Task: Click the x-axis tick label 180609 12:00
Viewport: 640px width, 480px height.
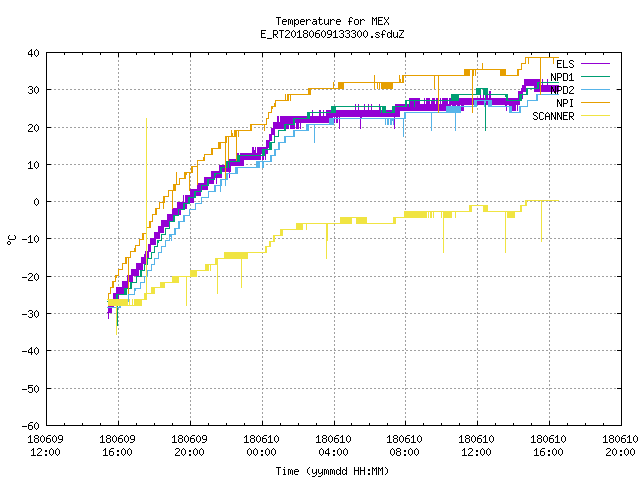Action: [x=45, y=446]
